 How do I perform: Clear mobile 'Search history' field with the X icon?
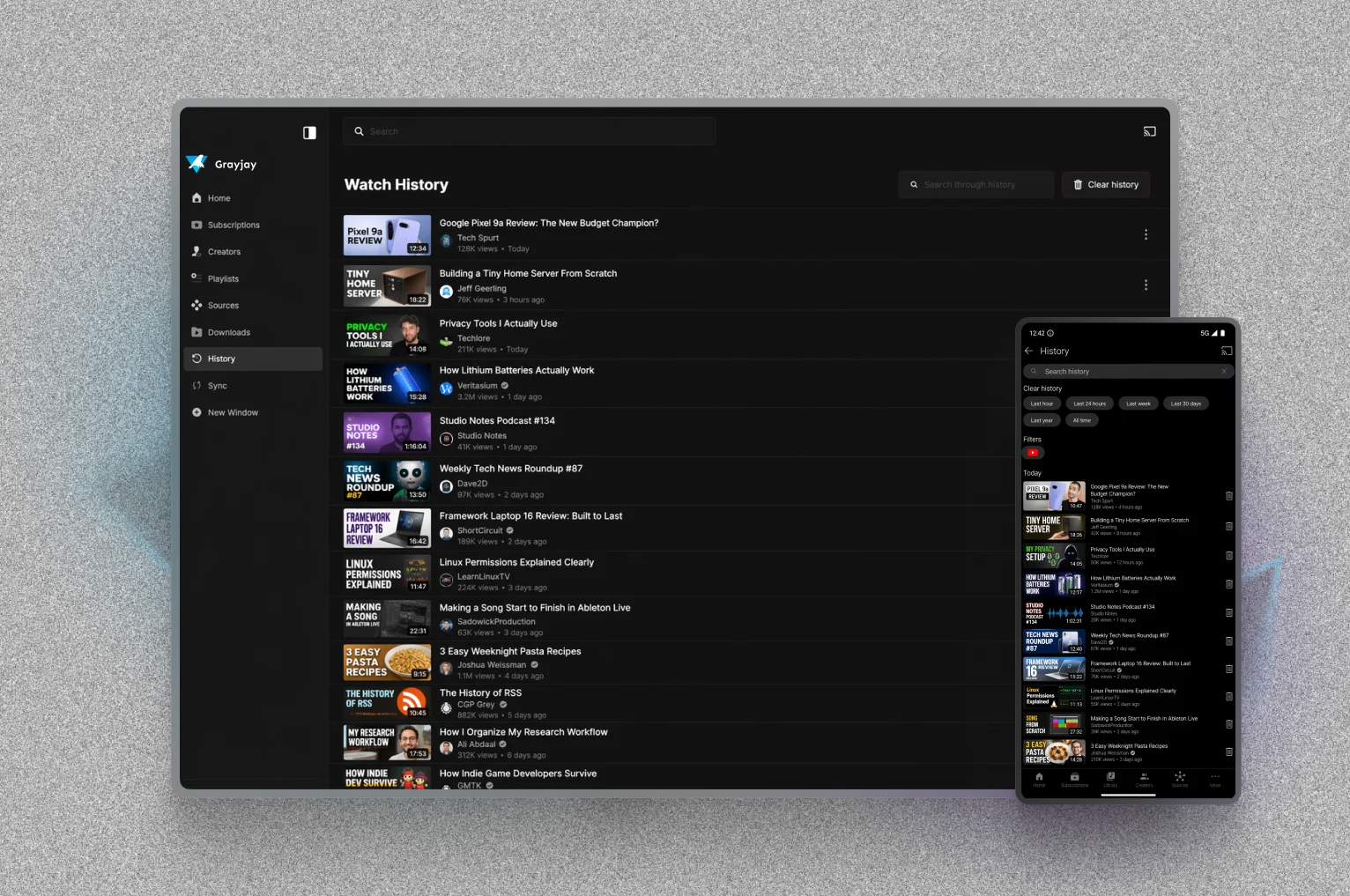1224,372
